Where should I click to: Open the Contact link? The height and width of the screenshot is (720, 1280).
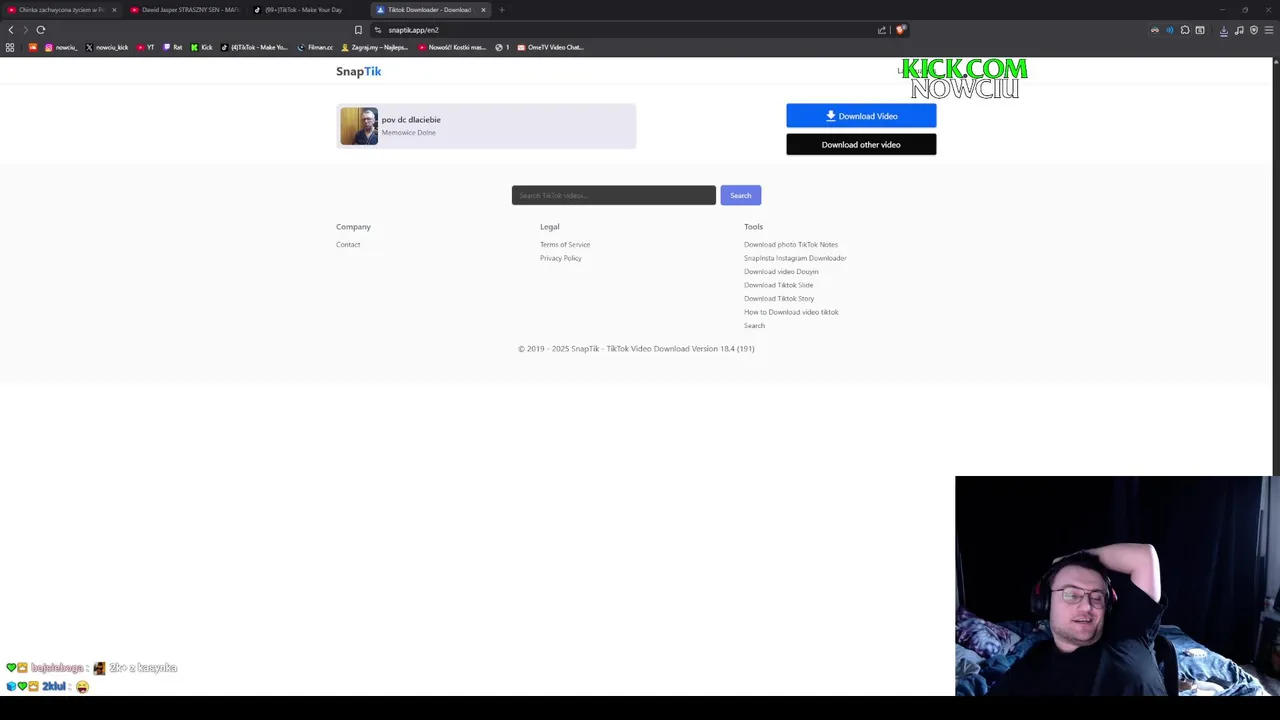tap(348, 244)
